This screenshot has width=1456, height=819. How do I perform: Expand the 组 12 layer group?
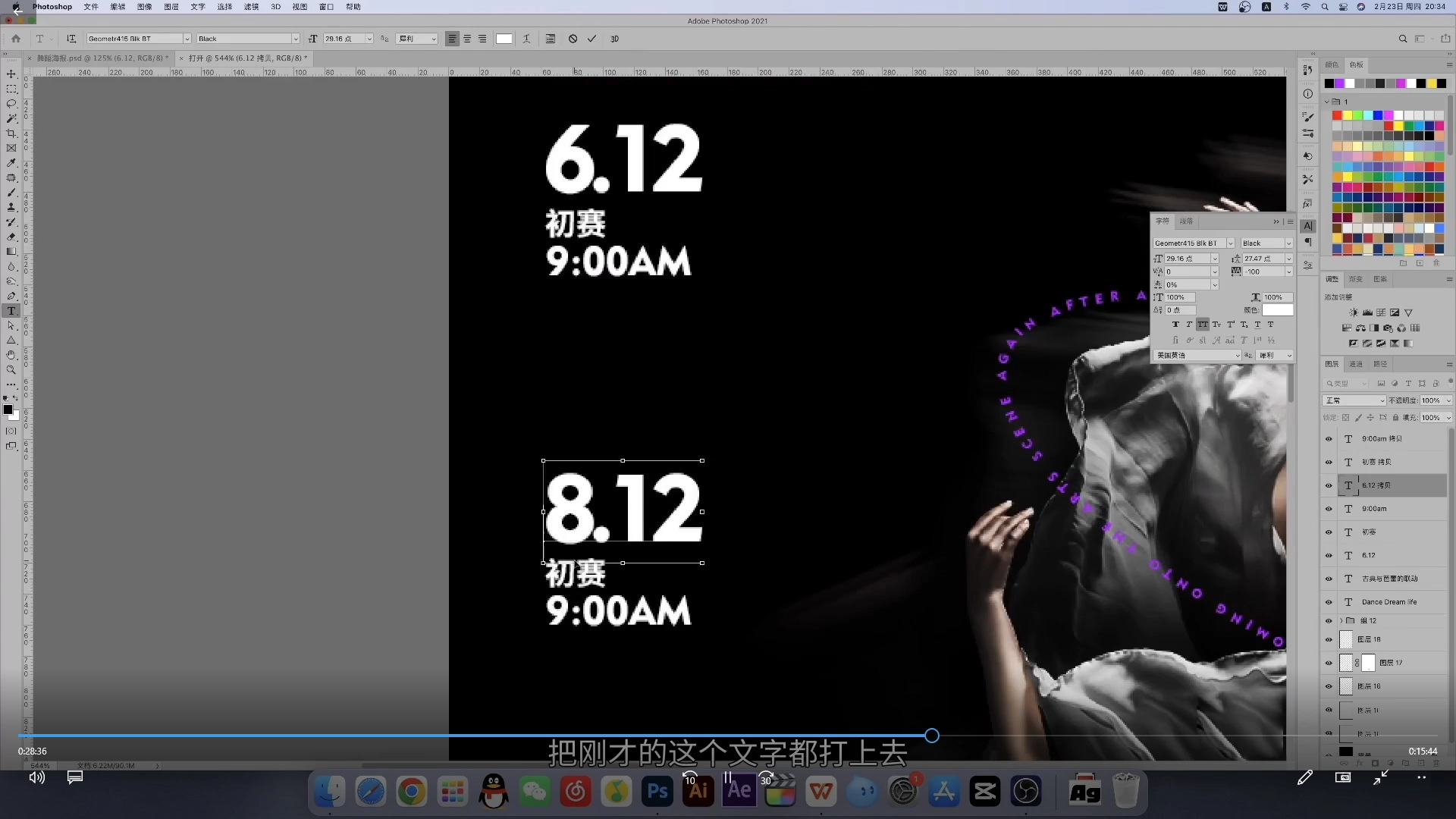pos(1341,620)
